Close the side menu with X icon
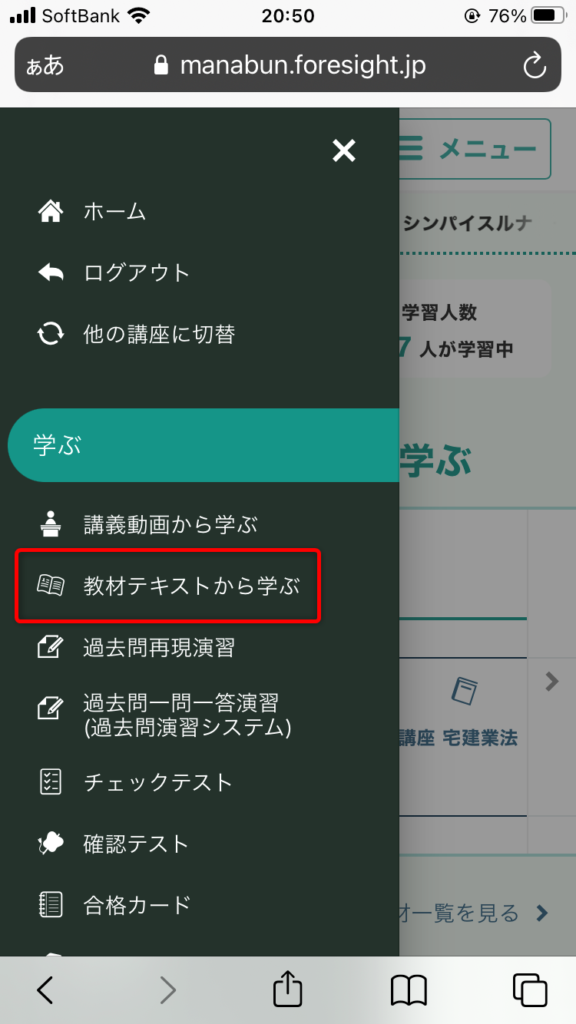 click(x=344, y=151)
